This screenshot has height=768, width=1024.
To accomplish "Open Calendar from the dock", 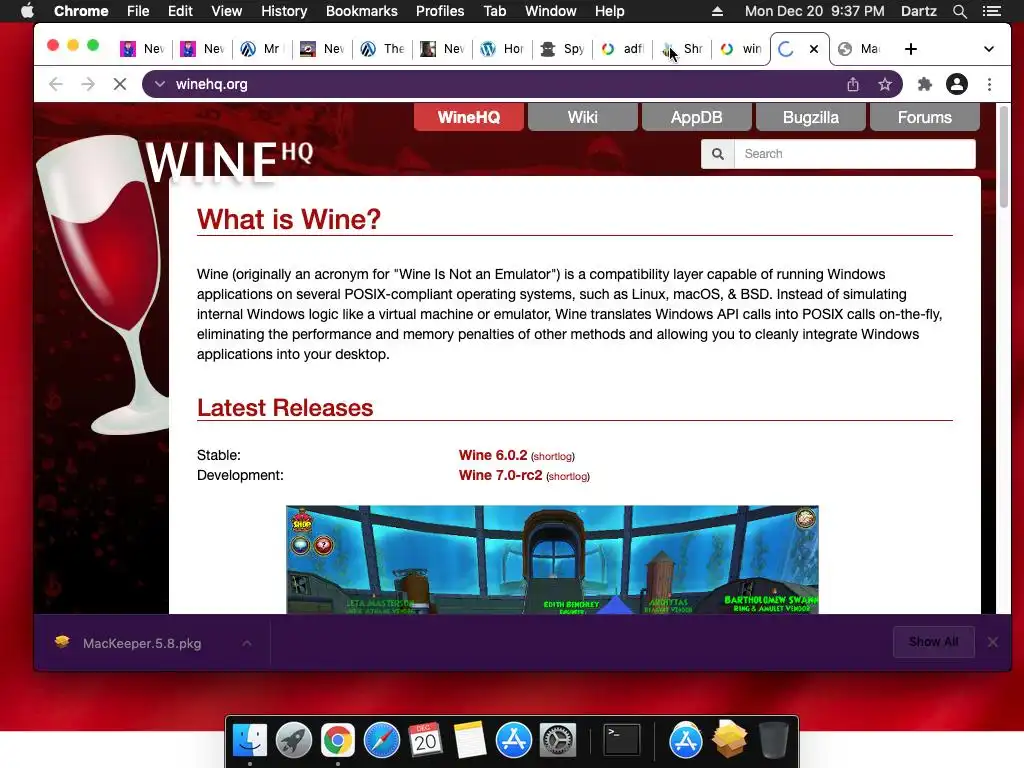I will 425,741.
